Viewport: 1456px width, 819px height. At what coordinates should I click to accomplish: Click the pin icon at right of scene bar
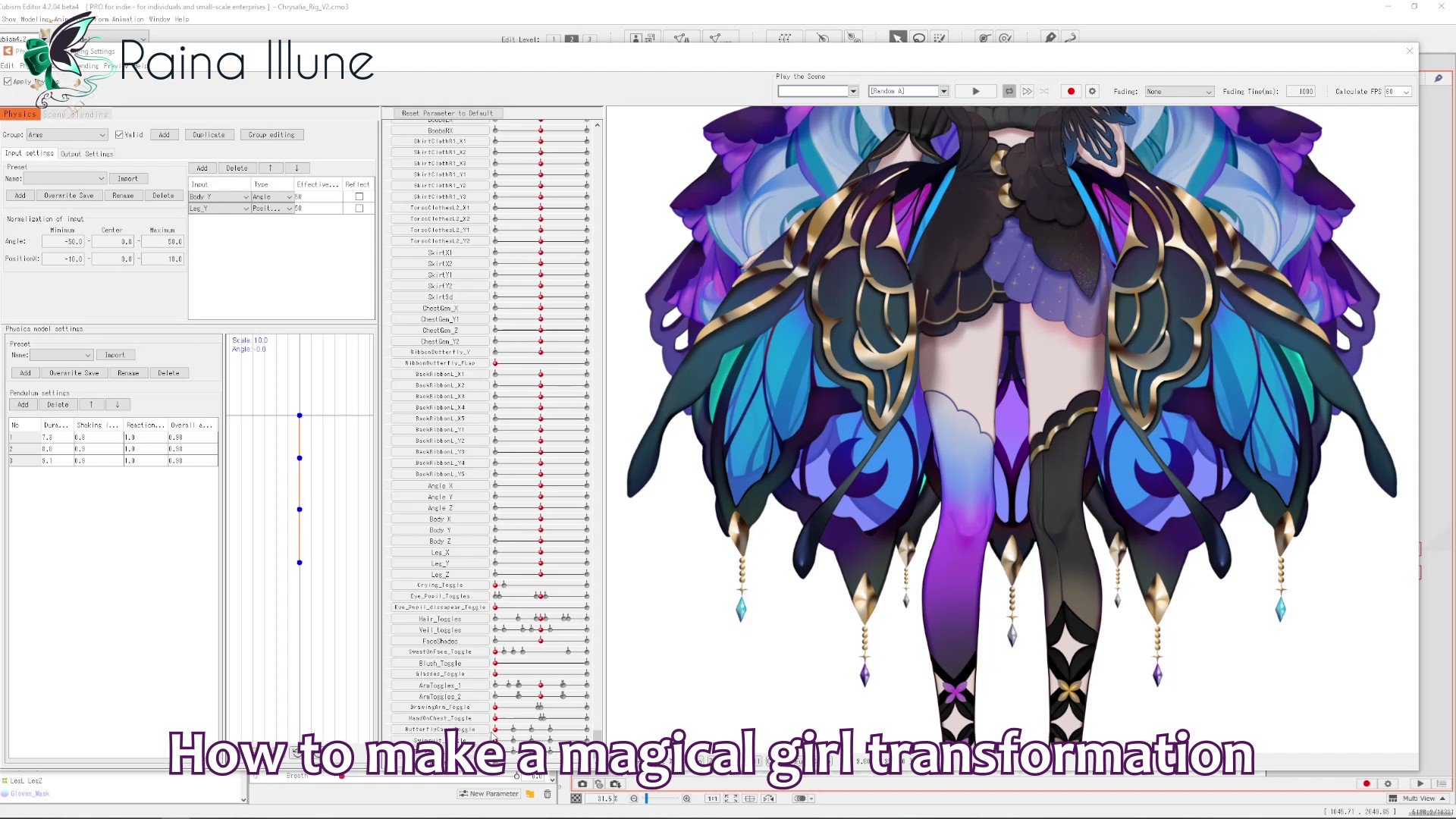pos(1439,78)
